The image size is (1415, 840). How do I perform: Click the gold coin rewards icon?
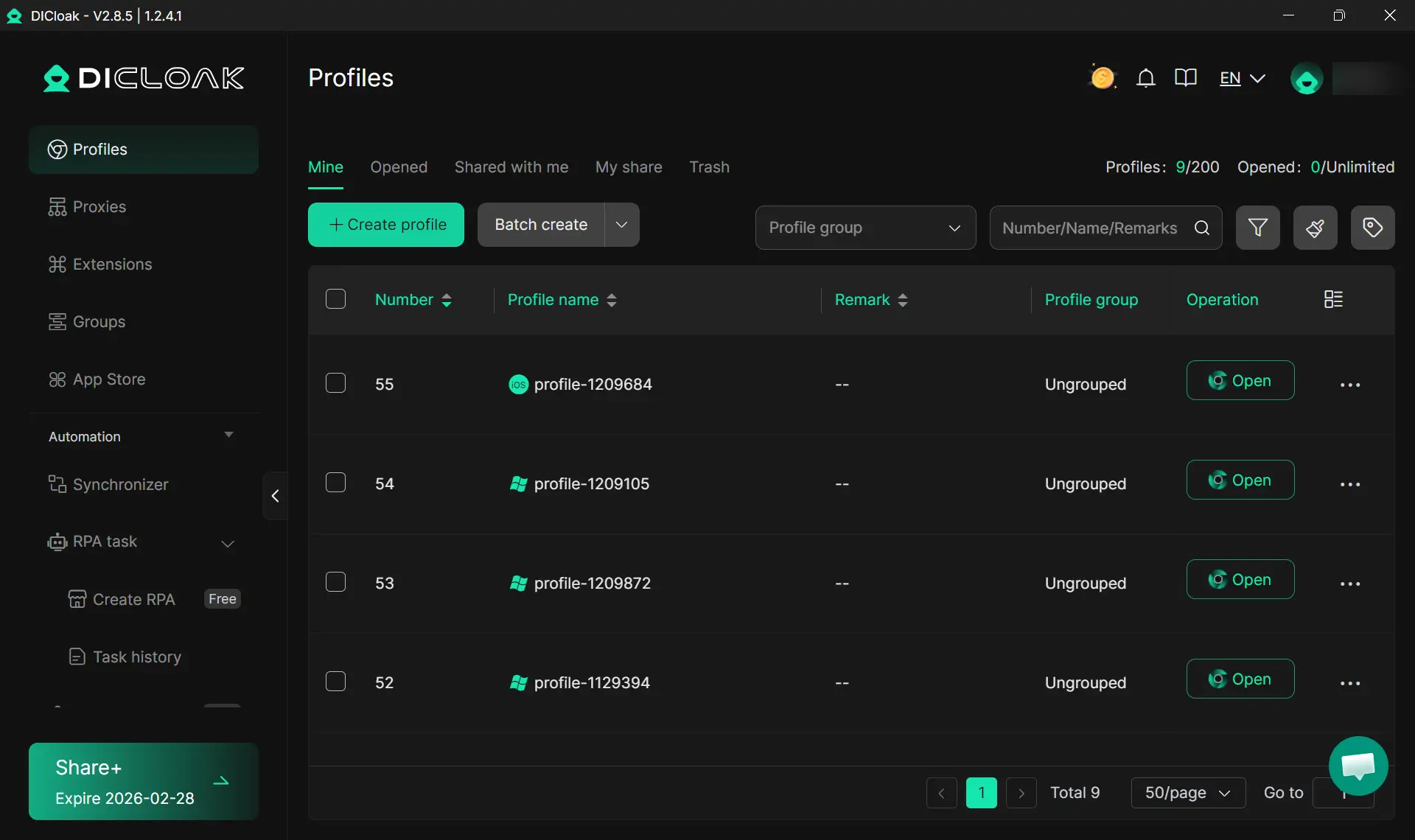[x=1103, y=78]
